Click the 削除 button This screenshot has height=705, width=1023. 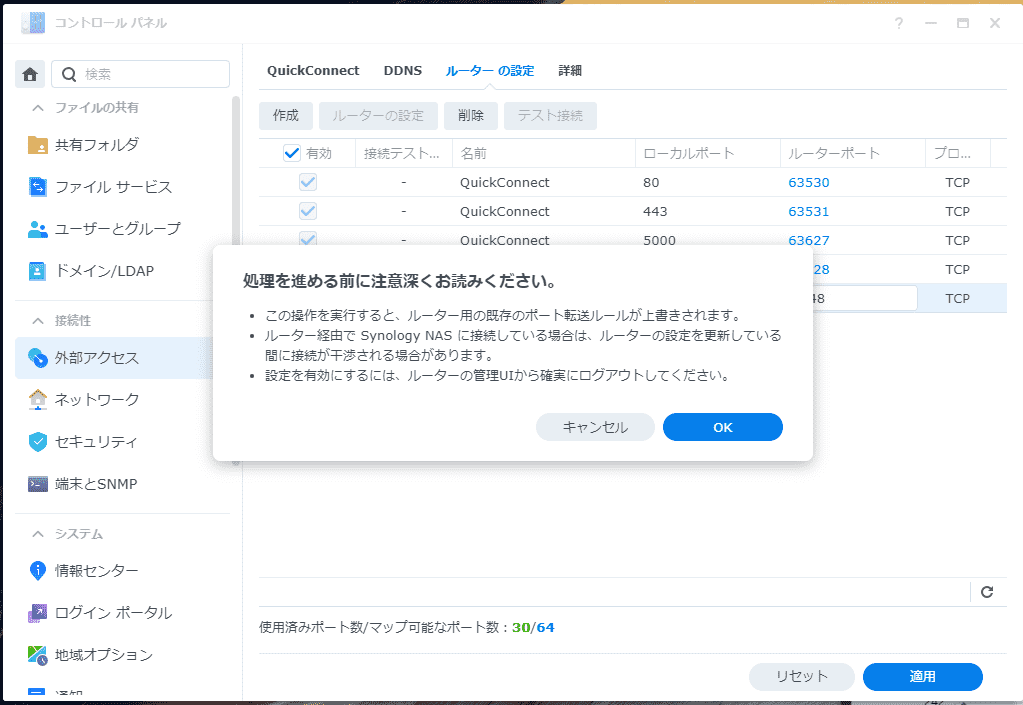coord(471,115)
